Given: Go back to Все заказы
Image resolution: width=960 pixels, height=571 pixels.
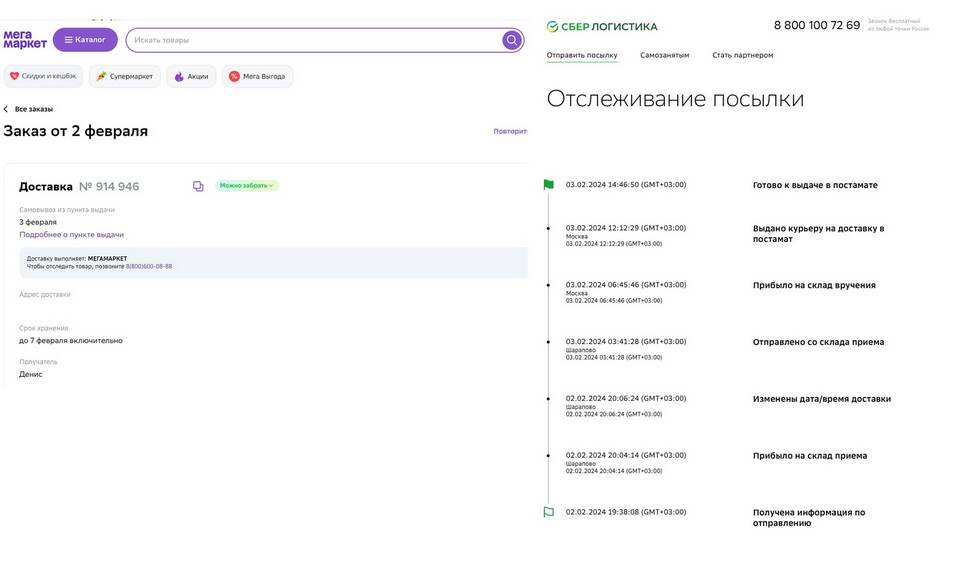Looking at the screenshot, I should 28,109.
